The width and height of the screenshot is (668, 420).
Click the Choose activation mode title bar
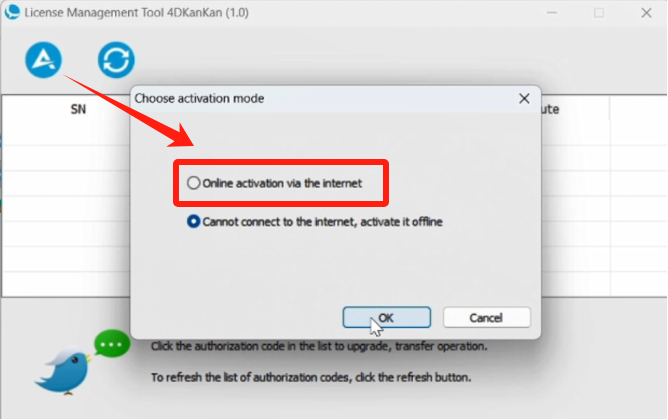point(324,98)
